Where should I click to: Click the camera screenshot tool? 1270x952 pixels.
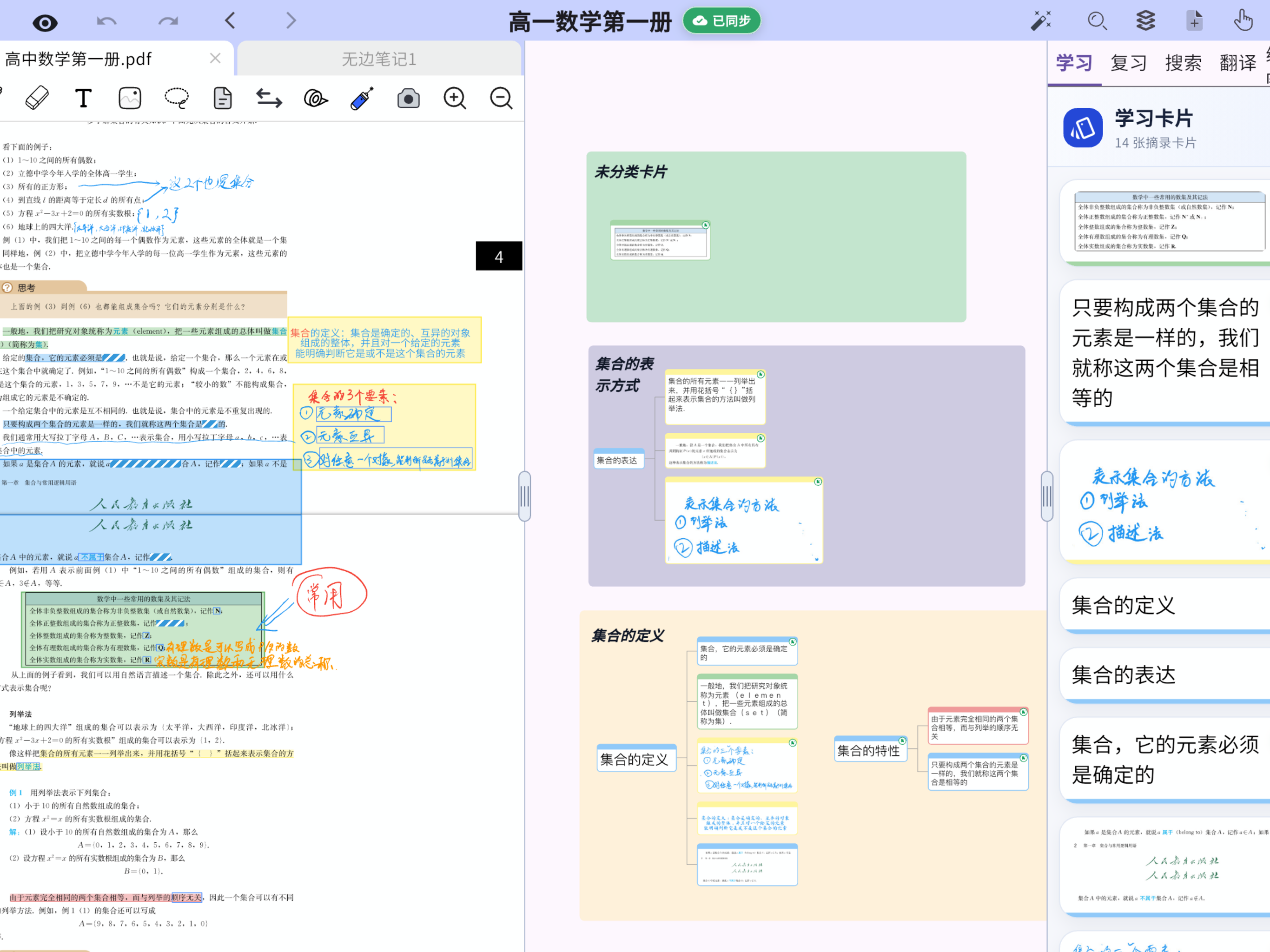(x=408, y=99)
